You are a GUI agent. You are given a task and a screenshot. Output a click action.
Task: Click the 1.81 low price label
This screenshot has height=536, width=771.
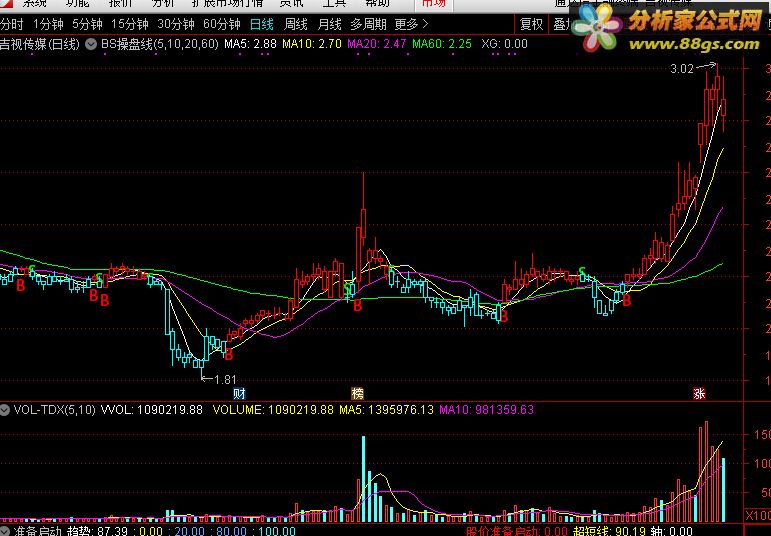(226, 380)
